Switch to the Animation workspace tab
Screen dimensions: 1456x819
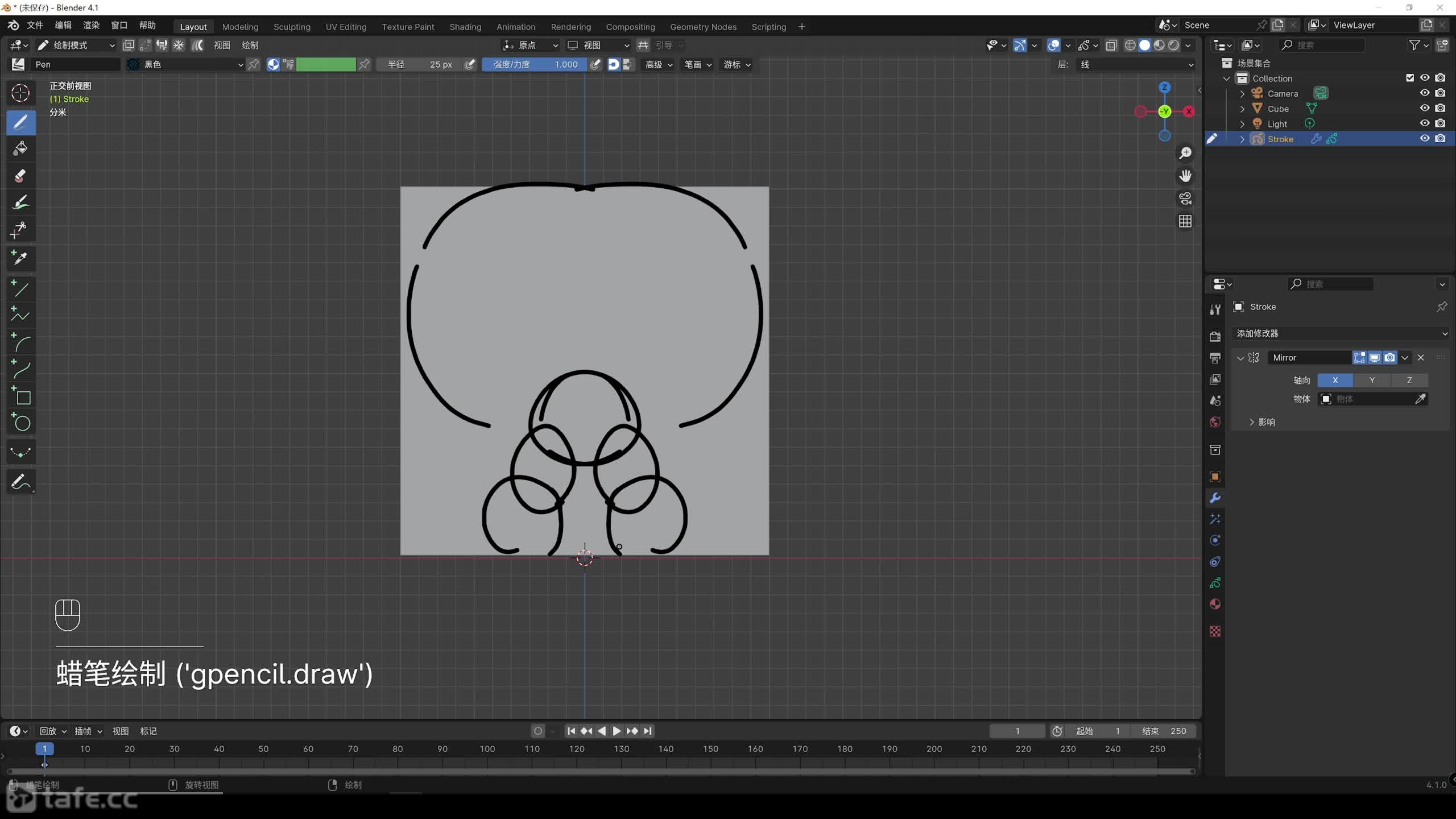pyautogui.click(x=516, y=27)
